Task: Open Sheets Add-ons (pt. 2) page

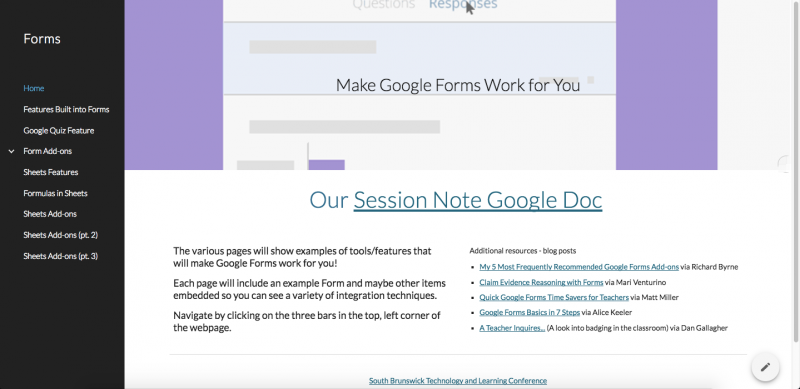Action: click(x=61, y=235)
